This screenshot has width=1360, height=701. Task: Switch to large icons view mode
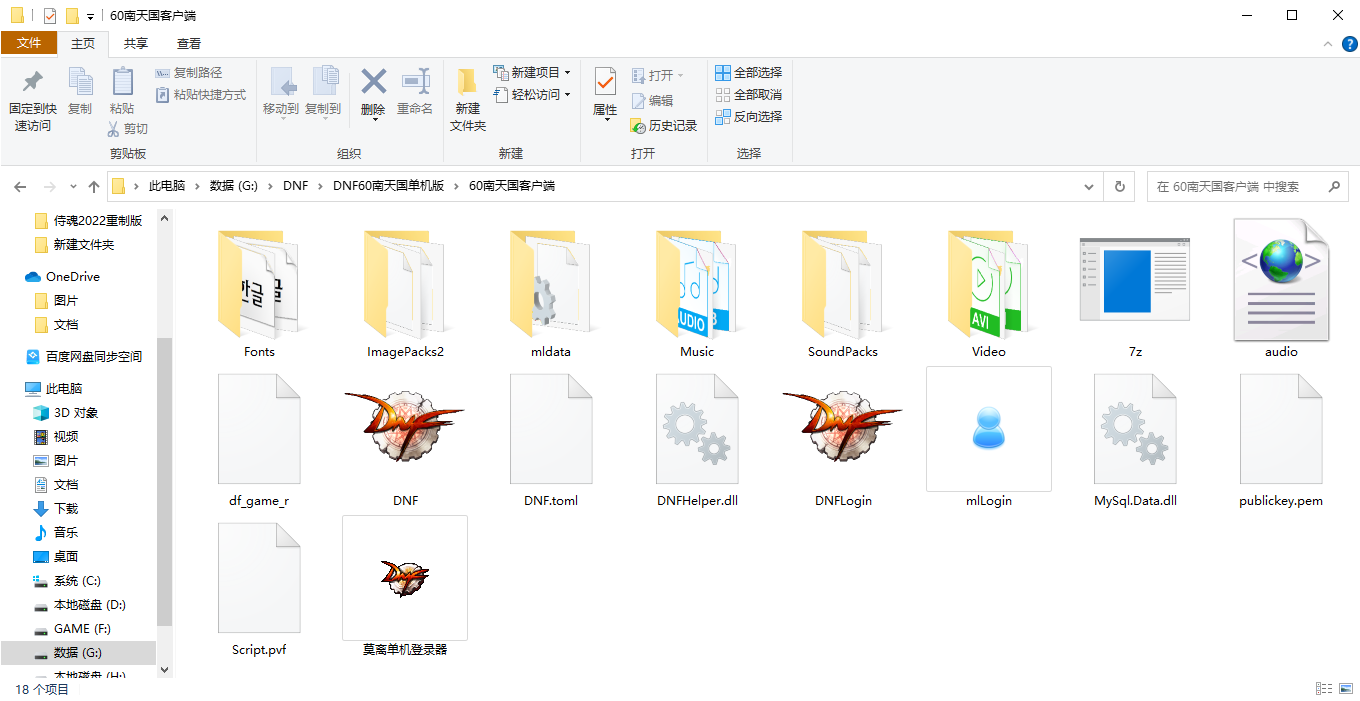[x=1346, y=689]
